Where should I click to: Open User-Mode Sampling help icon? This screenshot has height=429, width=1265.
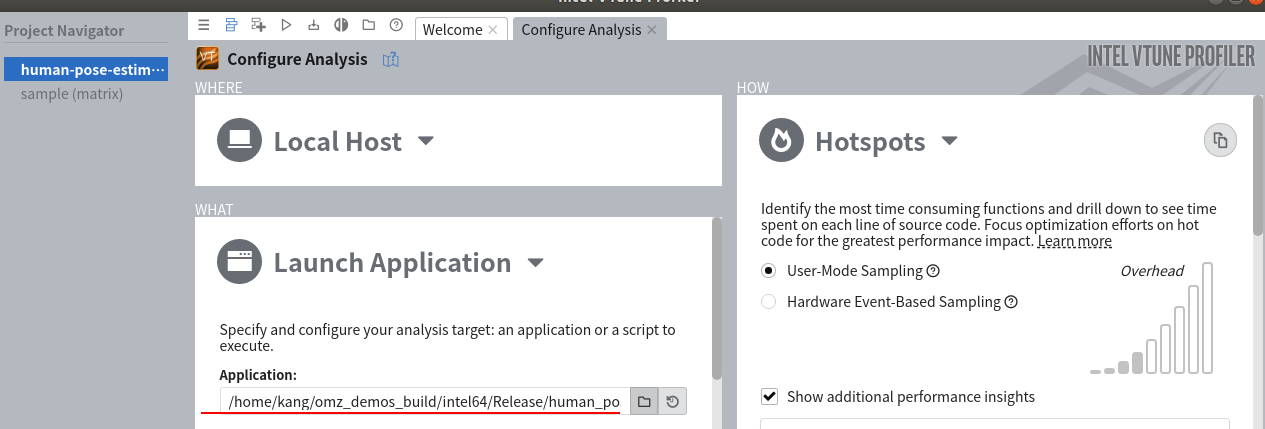[x=933, y=271]
